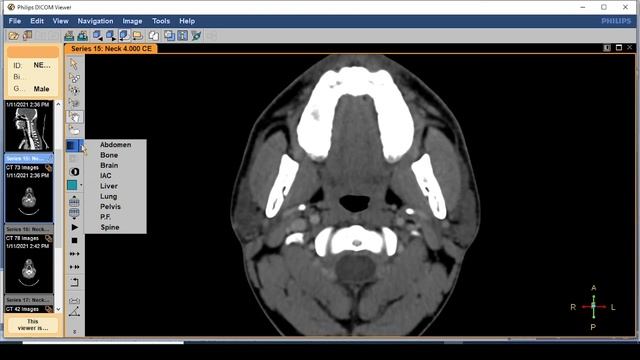Choose Brain window preset
Screen dimensions: 640x360
tap(109, 165)
